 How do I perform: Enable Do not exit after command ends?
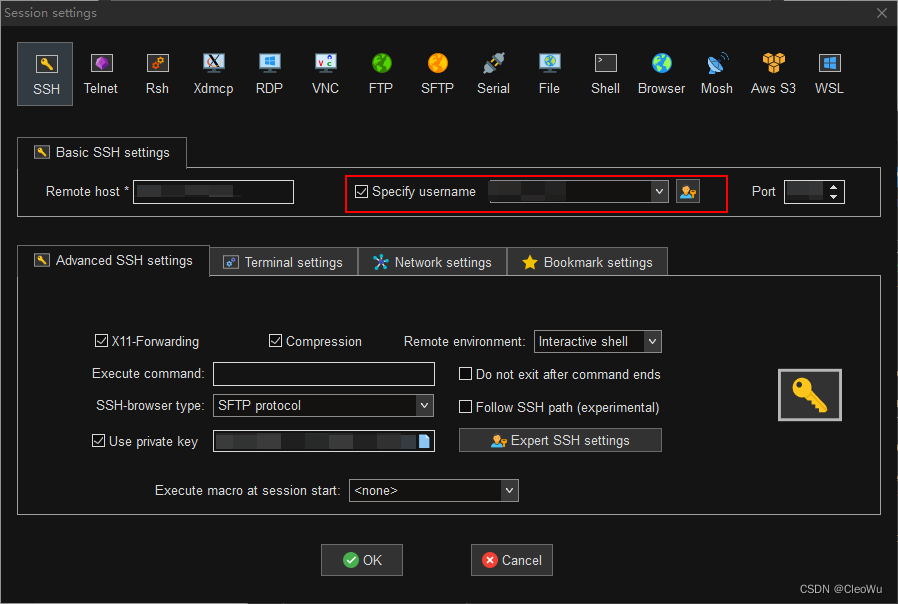[x=466, y=374]
